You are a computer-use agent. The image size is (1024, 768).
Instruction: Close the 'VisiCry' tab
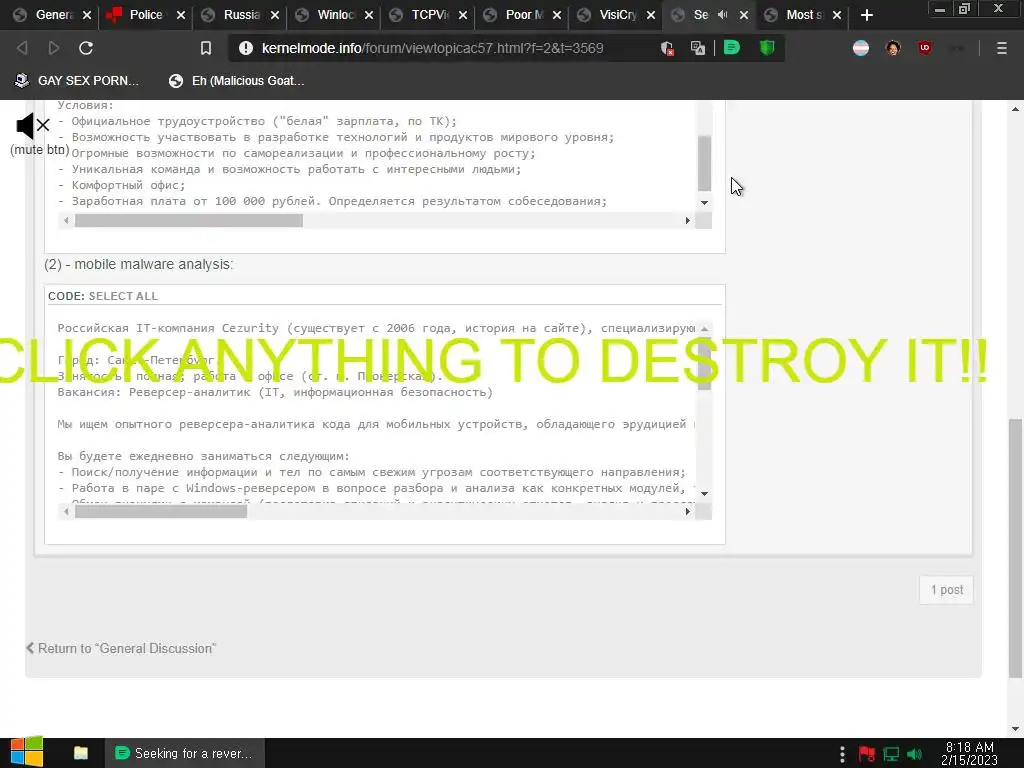[x=651, y=15]
